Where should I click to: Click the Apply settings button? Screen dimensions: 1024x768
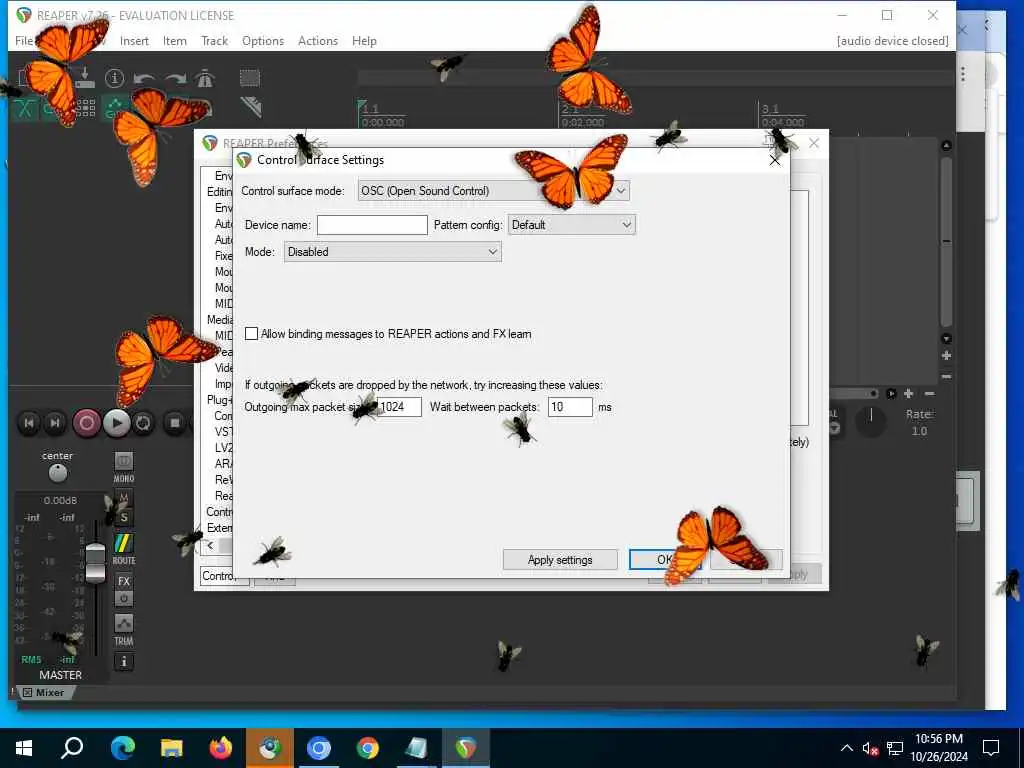tap(560, 560)
